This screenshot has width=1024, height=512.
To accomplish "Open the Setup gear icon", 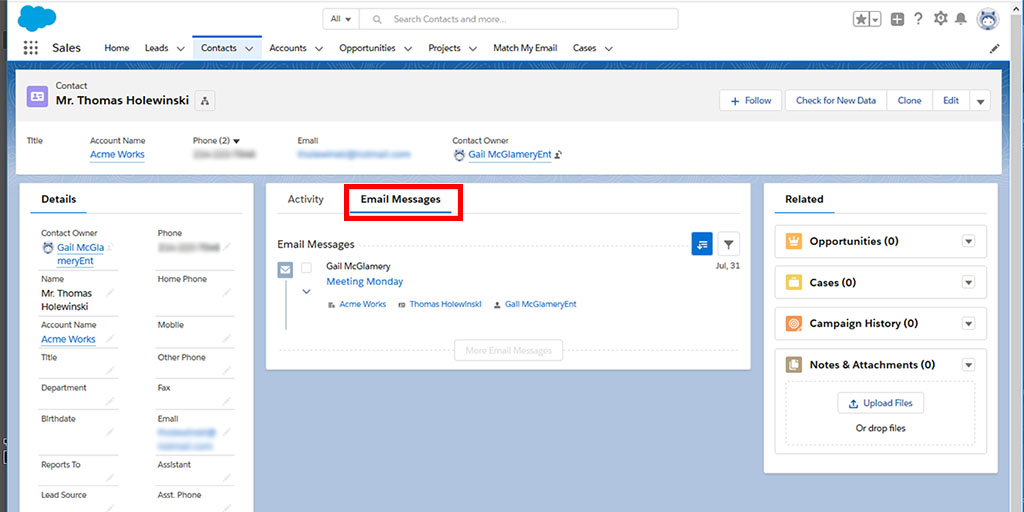I will pos(940,19).
